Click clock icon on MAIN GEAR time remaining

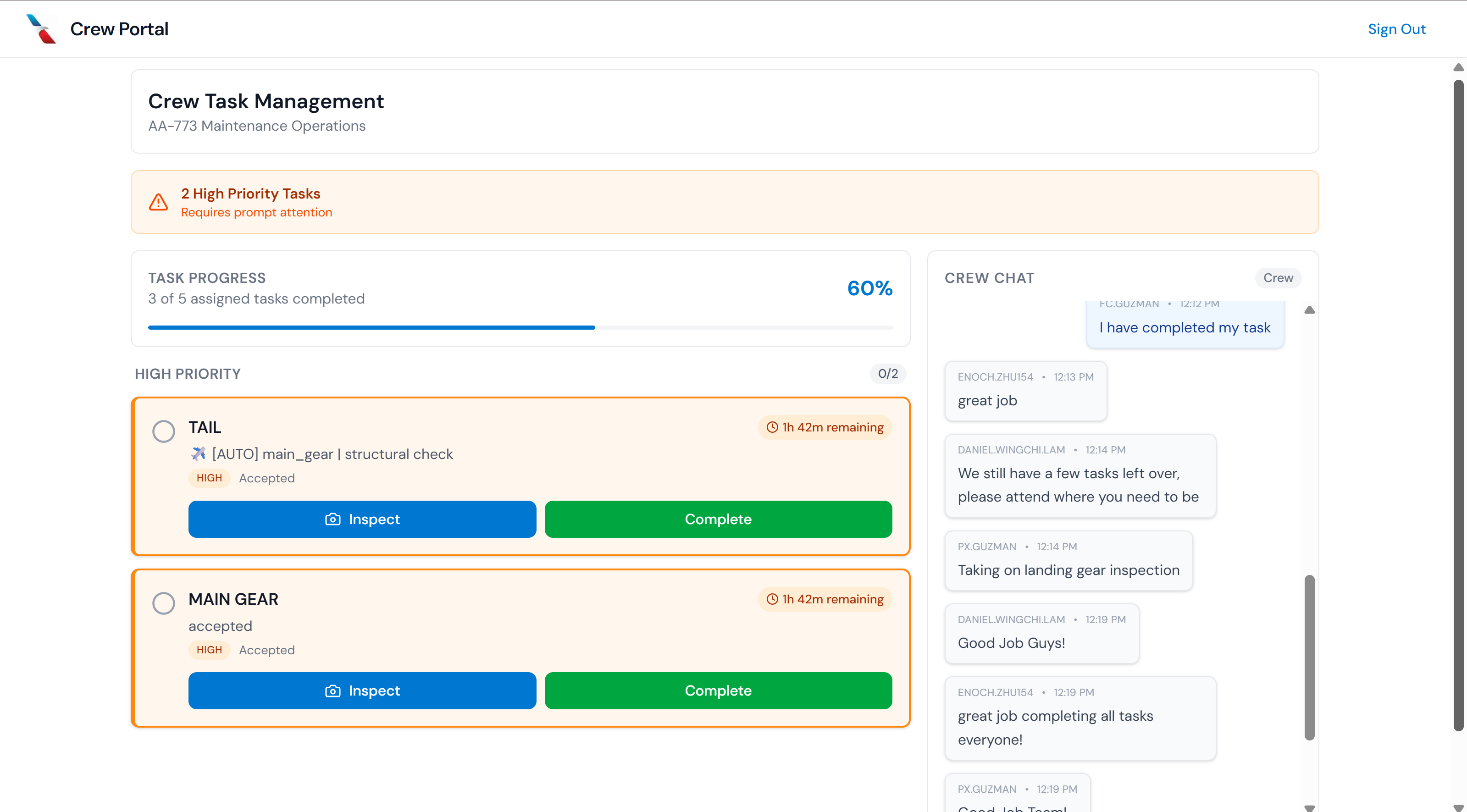[x=772, y=599]
